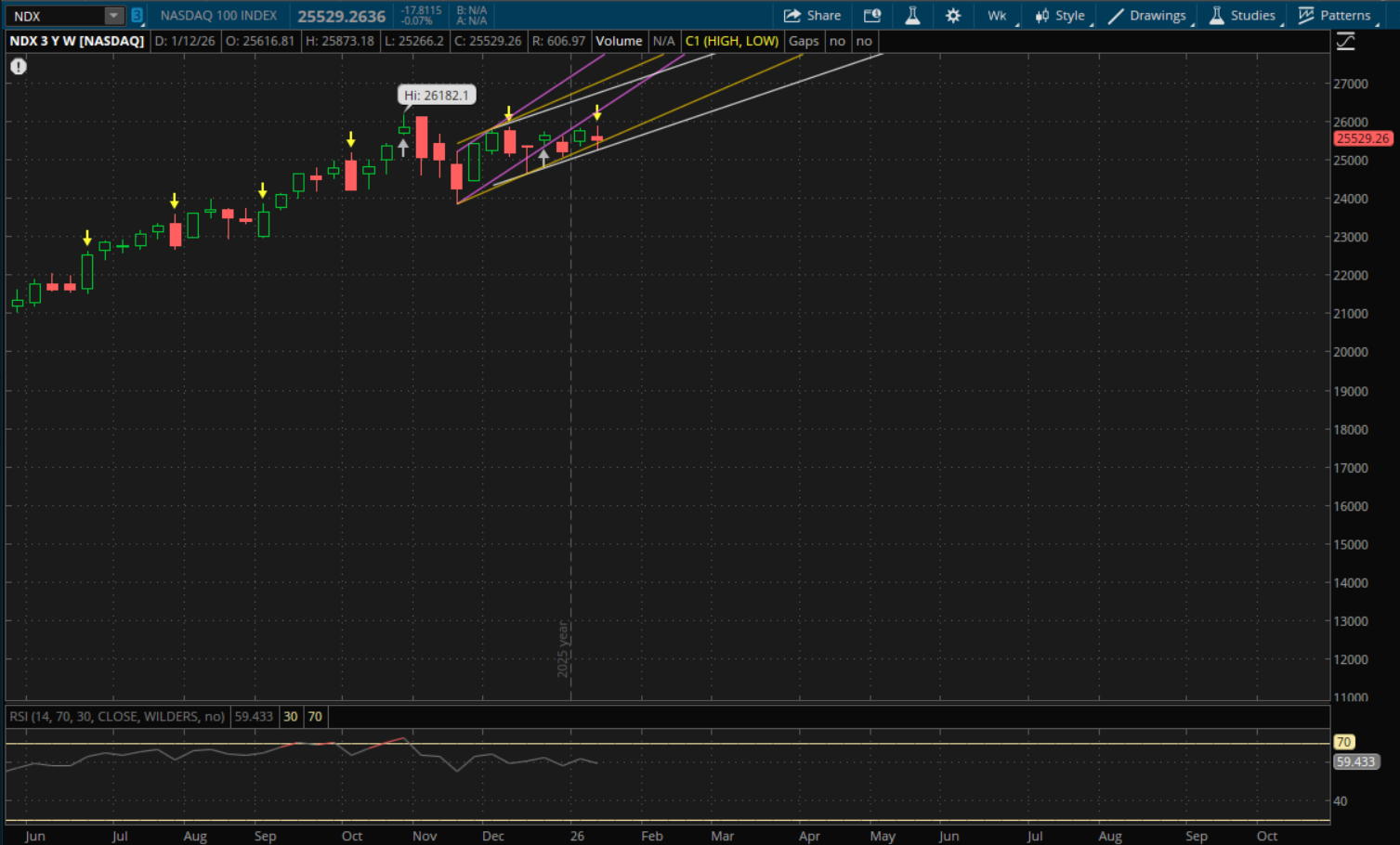
Task: Open the chart alert/news calendar icon
Action: [x=871, y=16]
